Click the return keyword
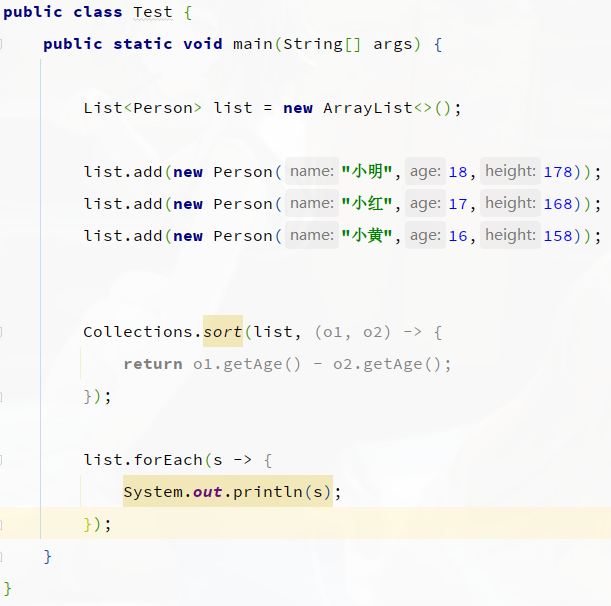 (153, 364)
